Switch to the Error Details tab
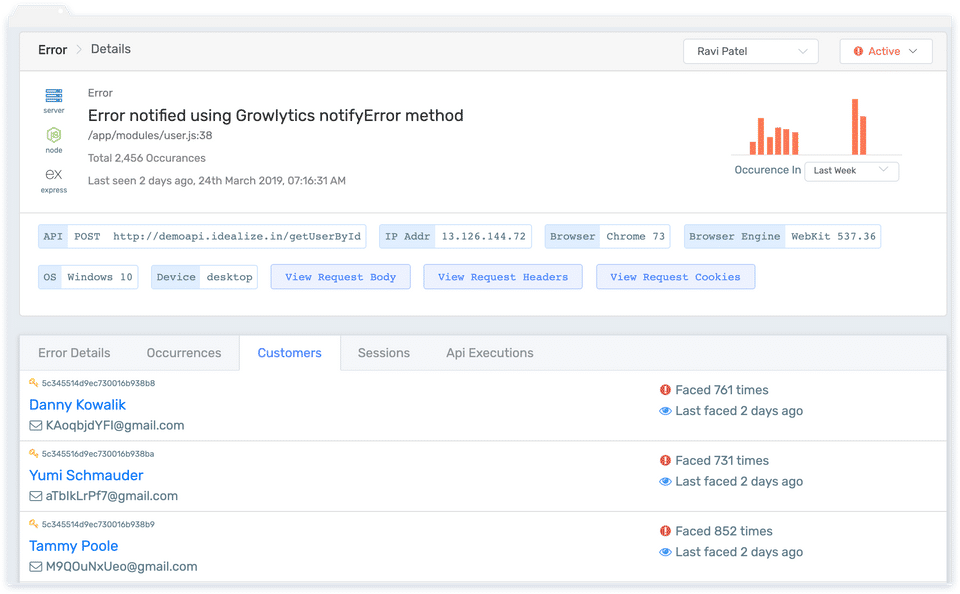 click(74, 353)
